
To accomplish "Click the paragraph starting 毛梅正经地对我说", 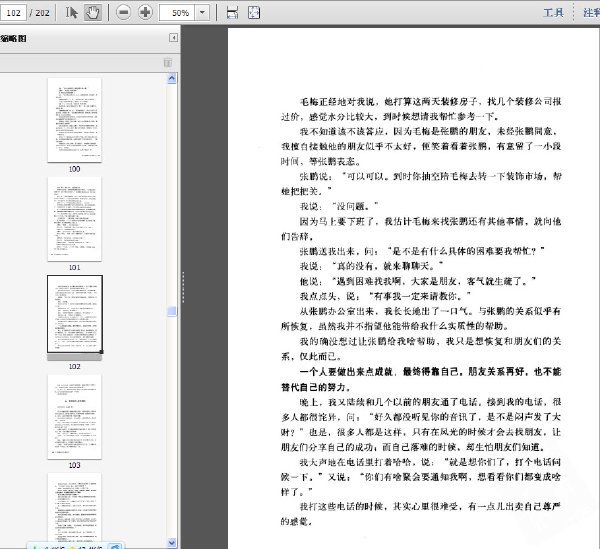I will (421, 109).
